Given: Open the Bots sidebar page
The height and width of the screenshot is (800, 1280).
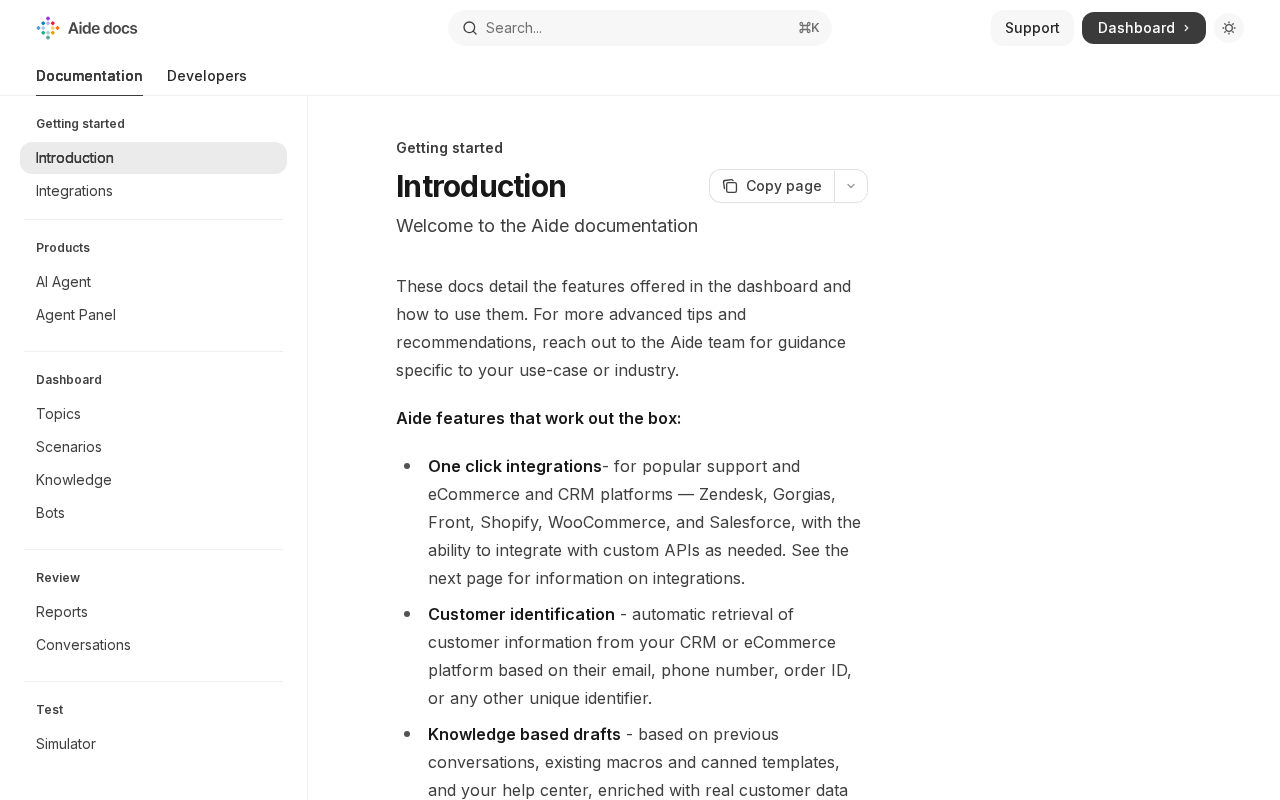Looking at the screenshot, I should pyautogui.click(x=50, y=513).
